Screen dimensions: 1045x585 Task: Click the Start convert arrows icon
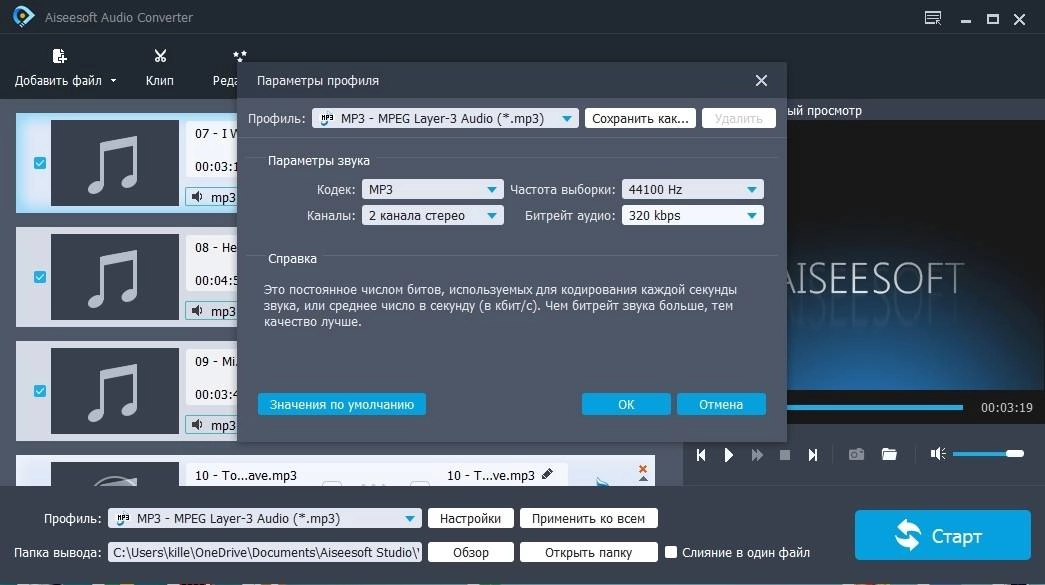tap(908, 535)
